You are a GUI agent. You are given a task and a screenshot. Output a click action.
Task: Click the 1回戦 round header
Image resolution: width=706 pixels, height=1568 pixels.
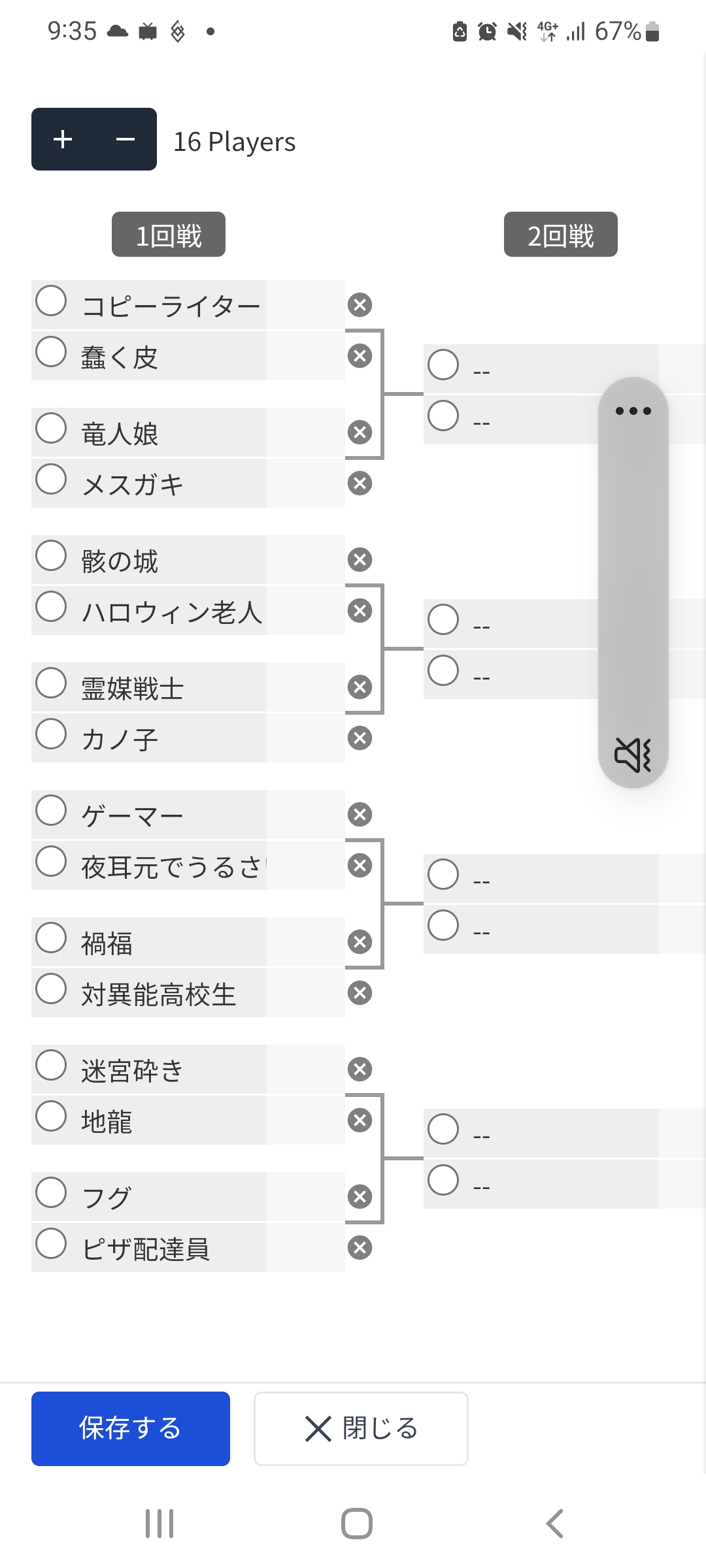point(169,235)
